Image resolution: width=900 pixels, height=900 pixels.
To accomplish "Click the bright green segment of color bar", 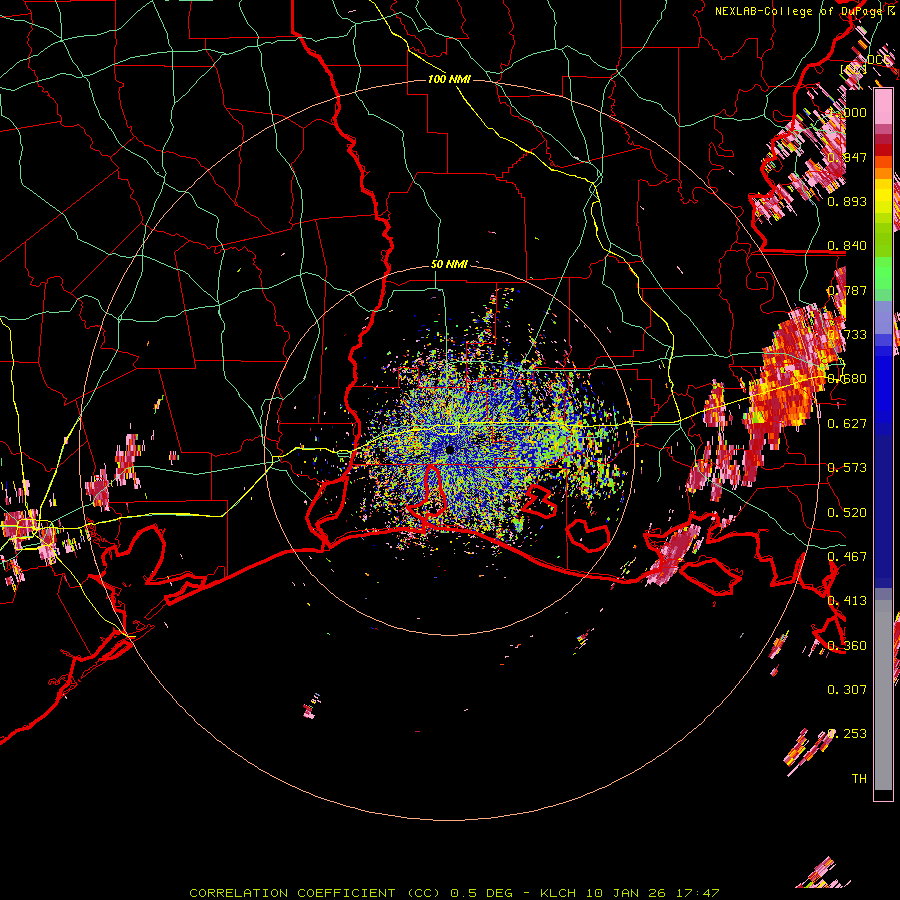I will coord(883,273).
